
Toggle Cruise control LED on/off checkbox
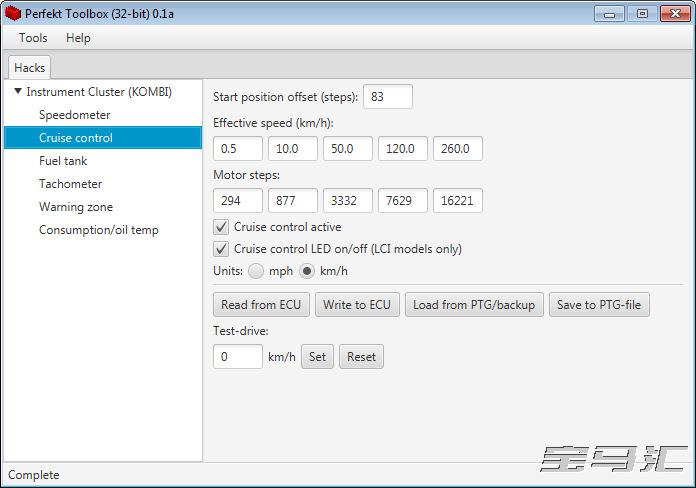pos(222,249)
